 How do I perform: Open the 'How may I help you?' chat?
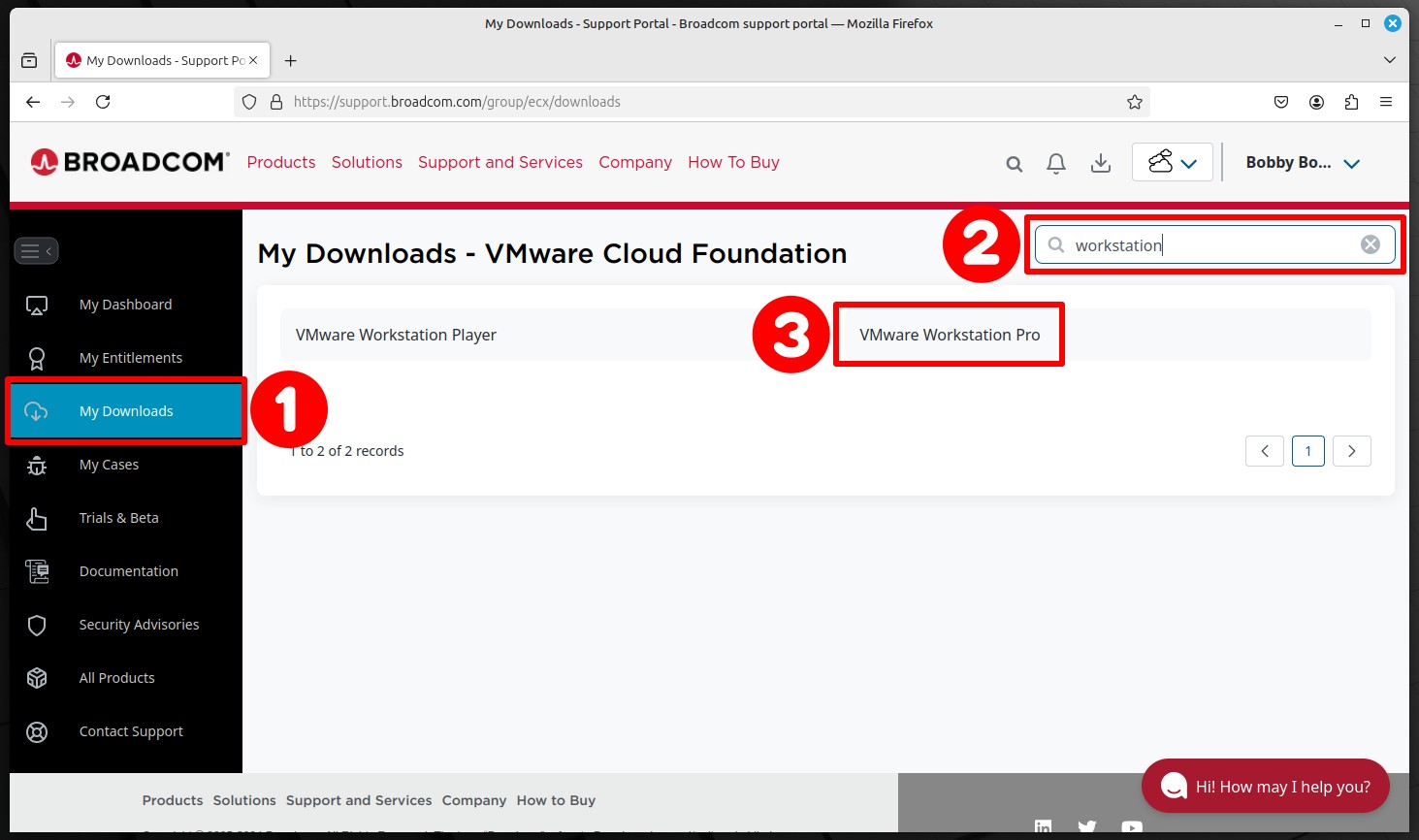[x=1266, y=787]
